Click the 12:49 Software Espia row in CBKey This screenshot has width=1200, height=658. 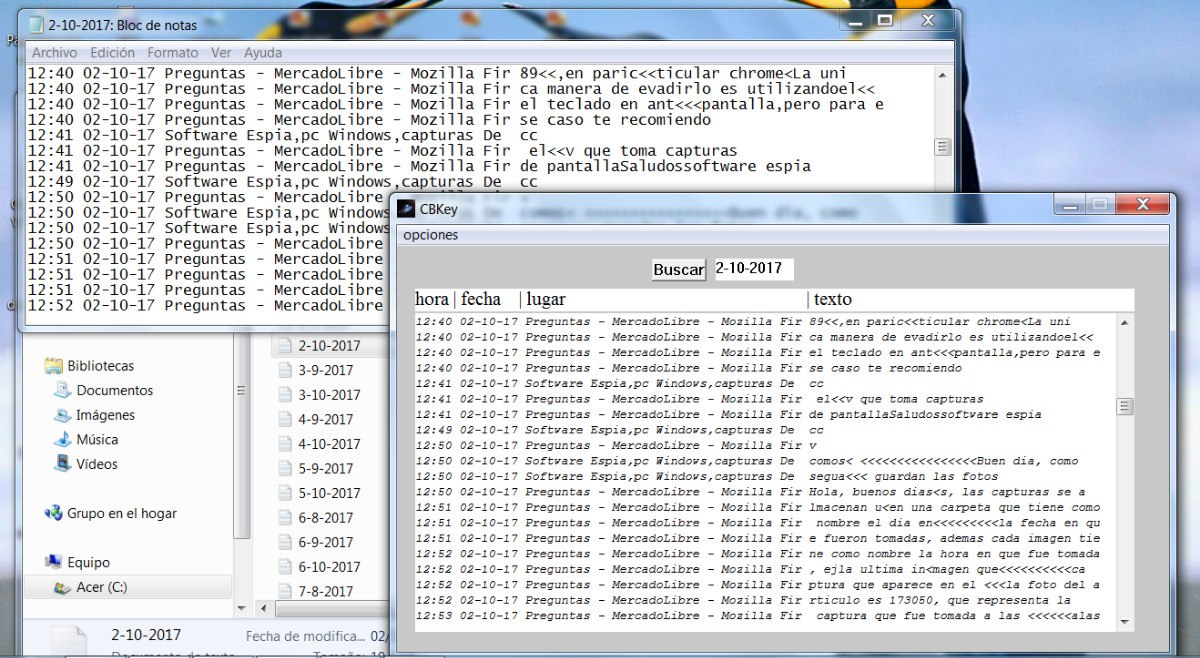click(x=765, y=430)
